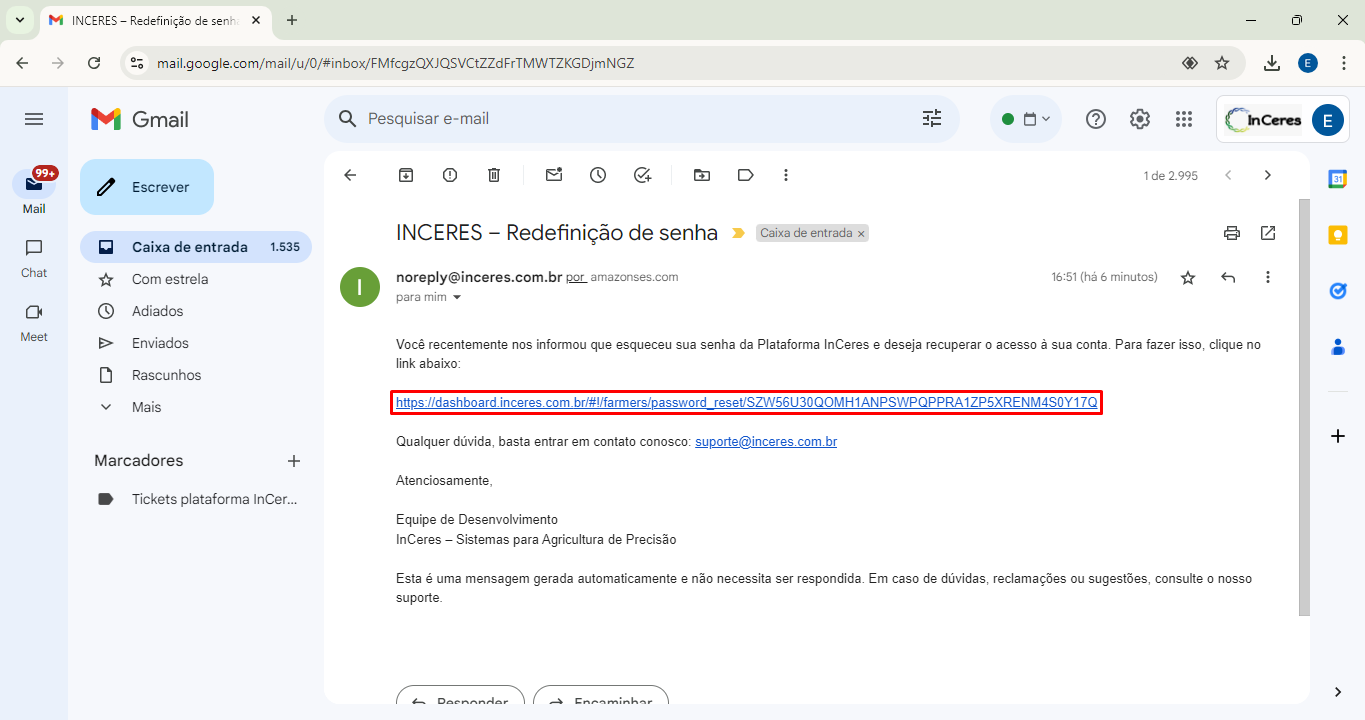The height and width of the screenshot is (720, 1365).
Task: Open Tickets plataforma InCeres label
Action: 195,499
